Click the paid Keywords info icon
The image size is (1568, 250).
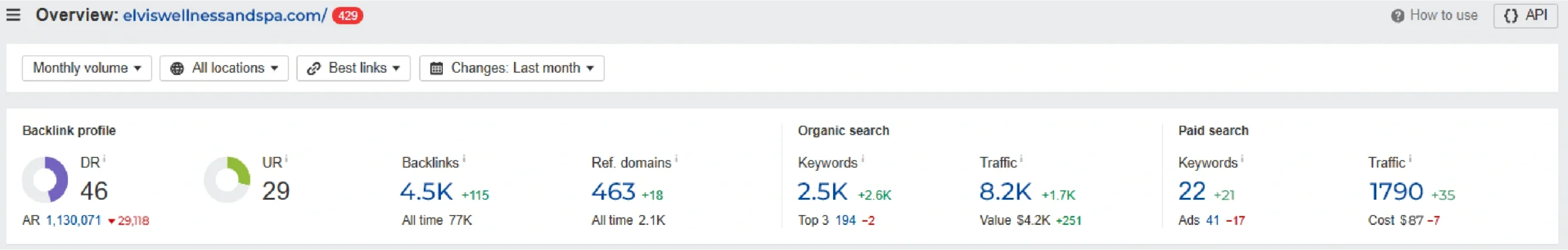[x=1242, y=159]
